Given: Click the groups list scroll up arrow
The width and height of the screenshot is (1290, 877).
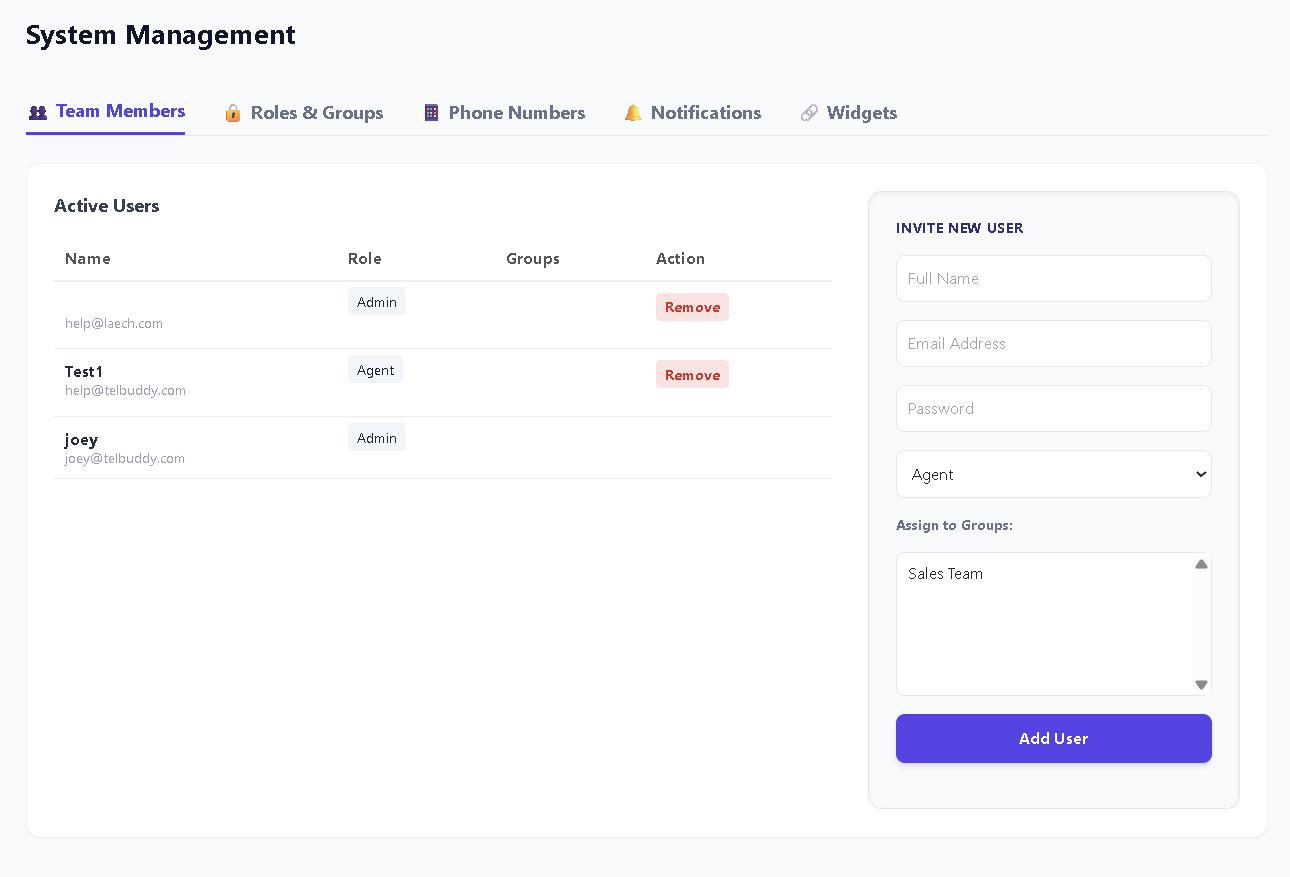Looking at the screenshot, I should coord(1202,564).
